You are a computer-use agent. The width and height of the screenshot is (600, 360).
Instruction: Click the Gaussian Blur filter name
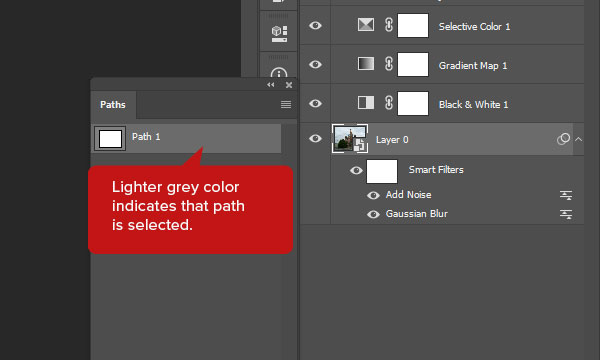(416, 213)
